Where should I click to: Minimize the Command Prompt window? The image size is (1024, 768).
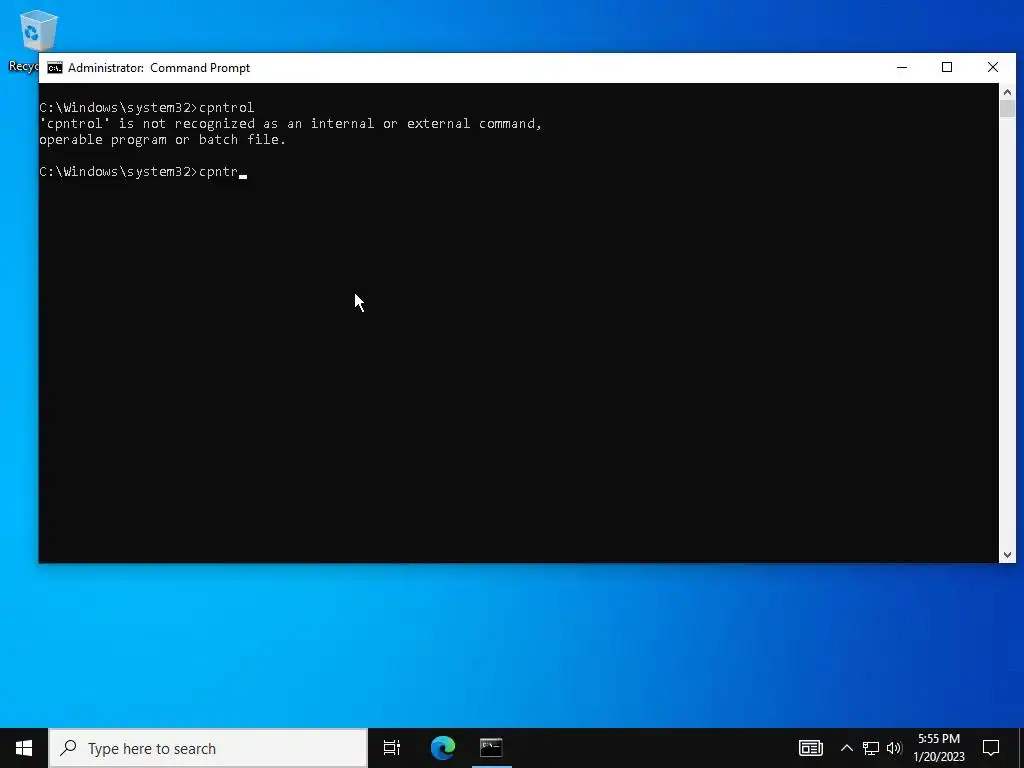tap(902, 67)
